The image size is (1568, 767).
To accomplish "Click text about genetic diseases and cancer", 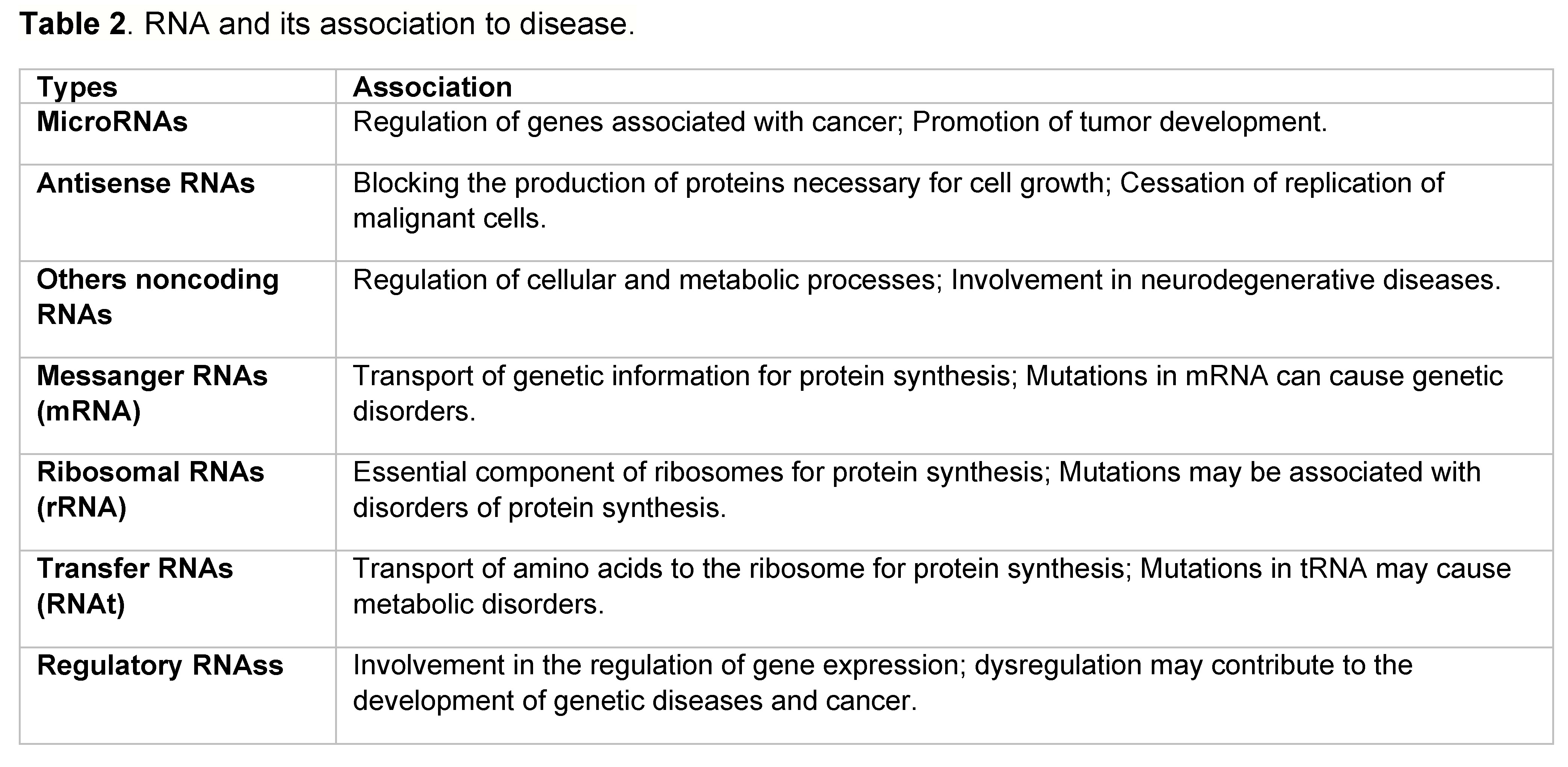I will pos(635,701).
